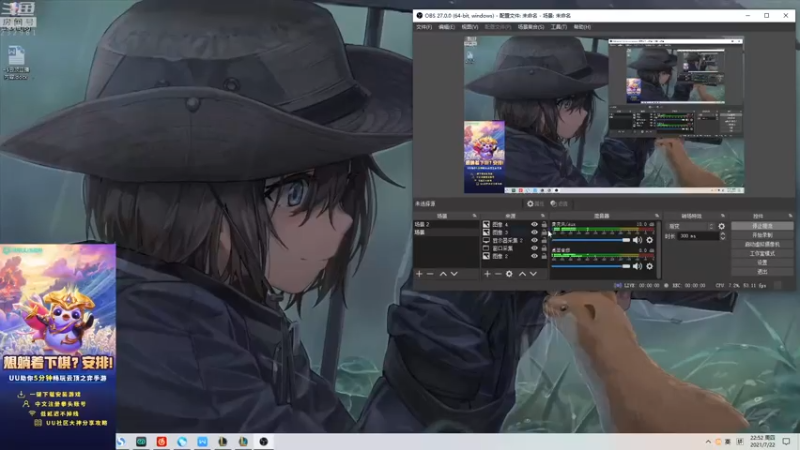The image size is (800, 450).
Task: Add a new source with the plus icon in the Sources panel
Action: click(487, 274)
